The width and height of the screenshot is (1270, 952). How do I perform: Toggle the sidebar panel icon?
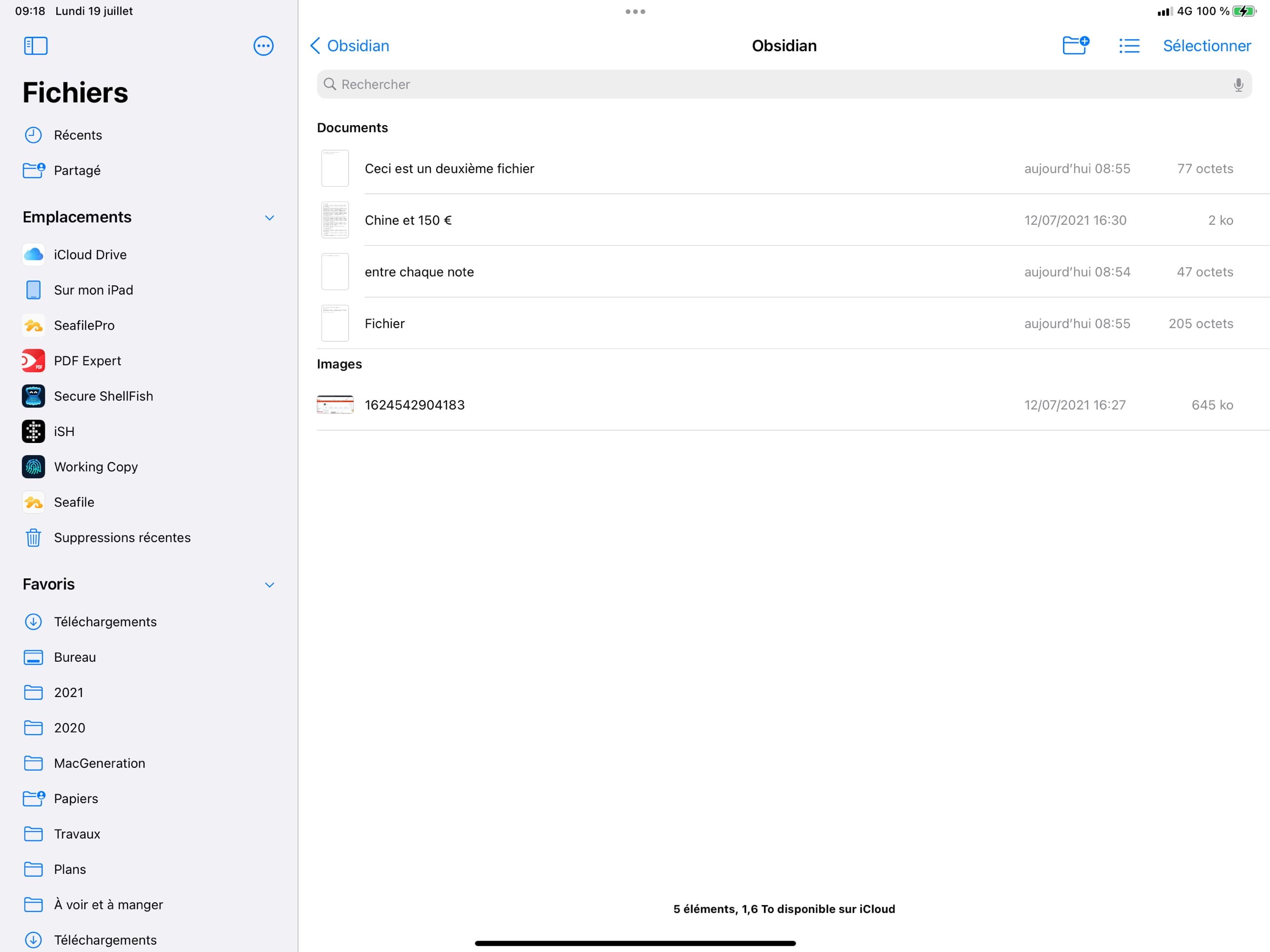click(x=36, y=46)
